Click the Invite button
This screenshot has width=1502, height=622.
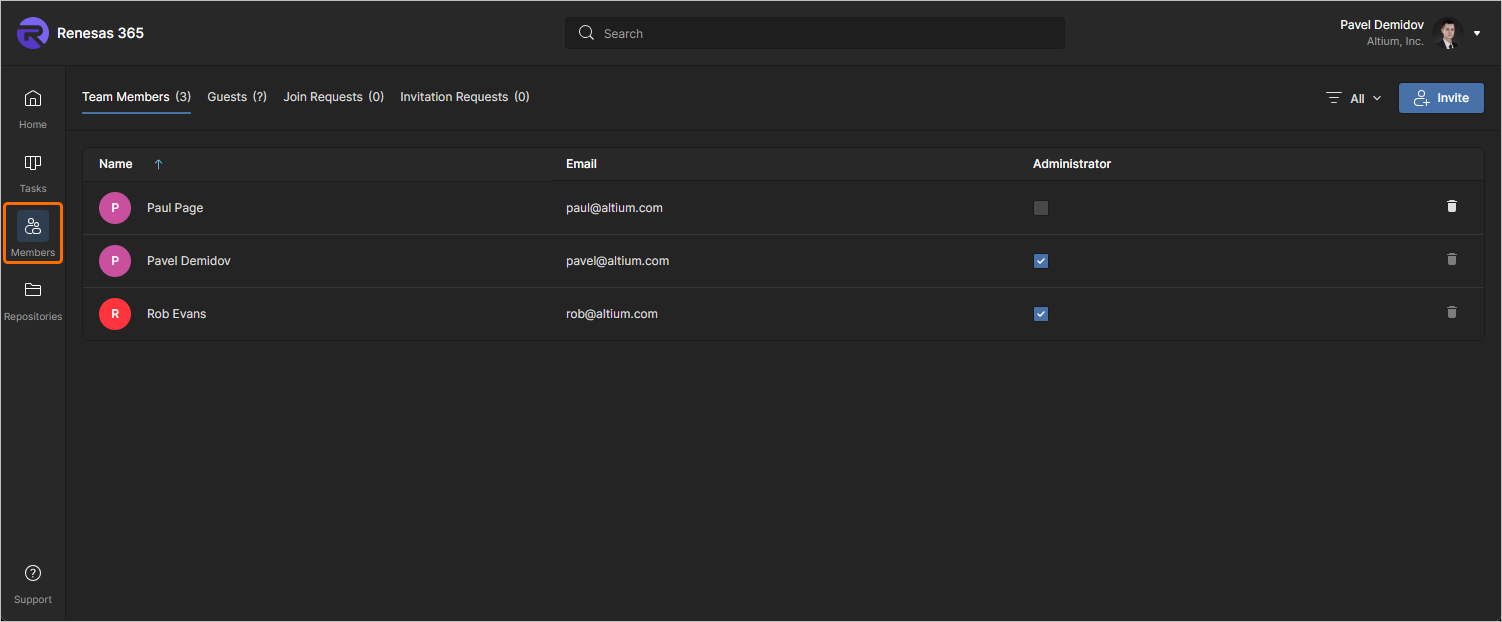[x=1441, y=98]
